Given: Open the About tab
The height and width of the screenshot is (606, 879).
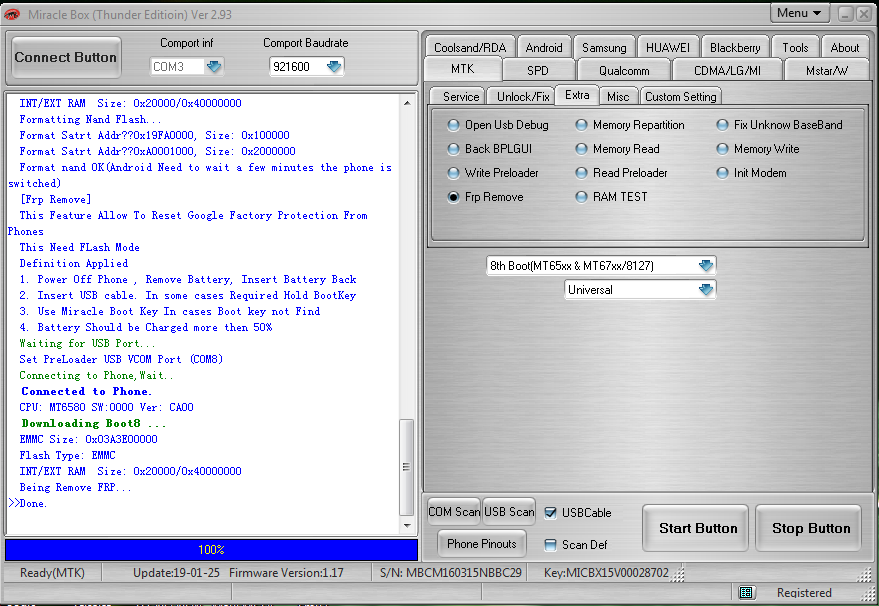Looking at the screenshot, I should [x=844, y=48].
